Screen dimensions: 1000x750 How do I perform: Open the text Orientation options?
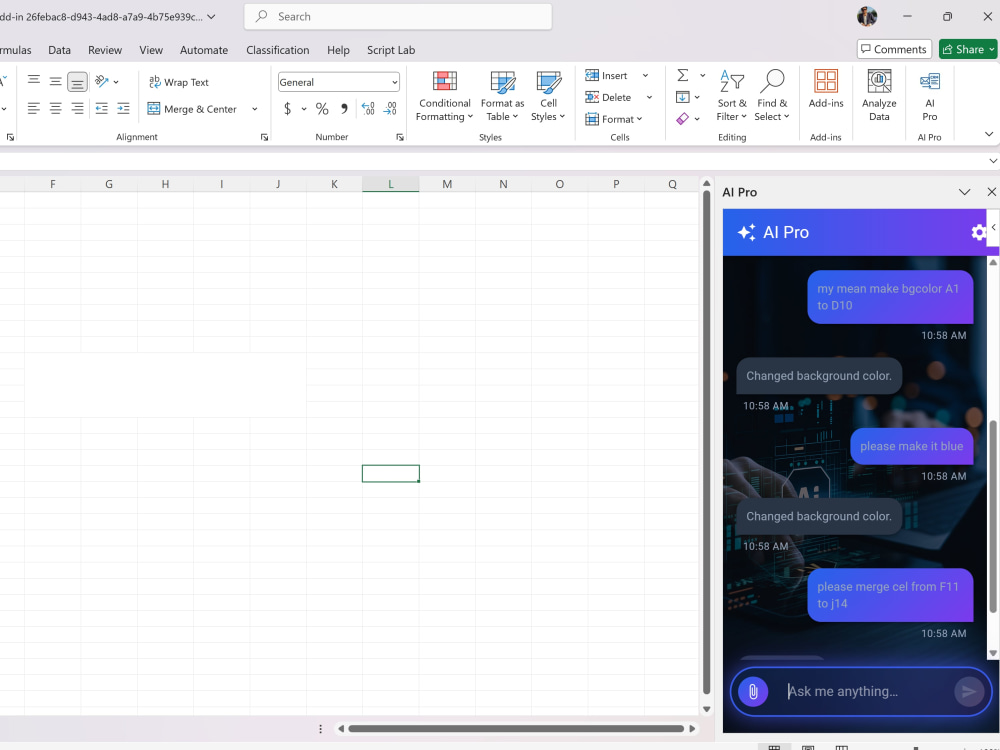pyautogui.click(x=106, y=81)
